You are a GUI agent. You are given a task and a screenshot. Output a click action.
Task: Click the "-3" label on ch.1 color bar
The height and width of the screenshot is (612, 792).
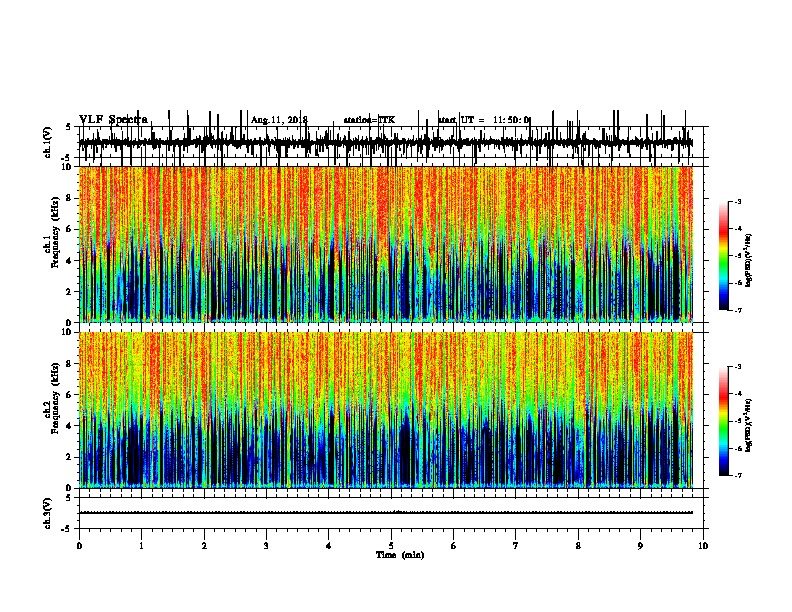738,201
